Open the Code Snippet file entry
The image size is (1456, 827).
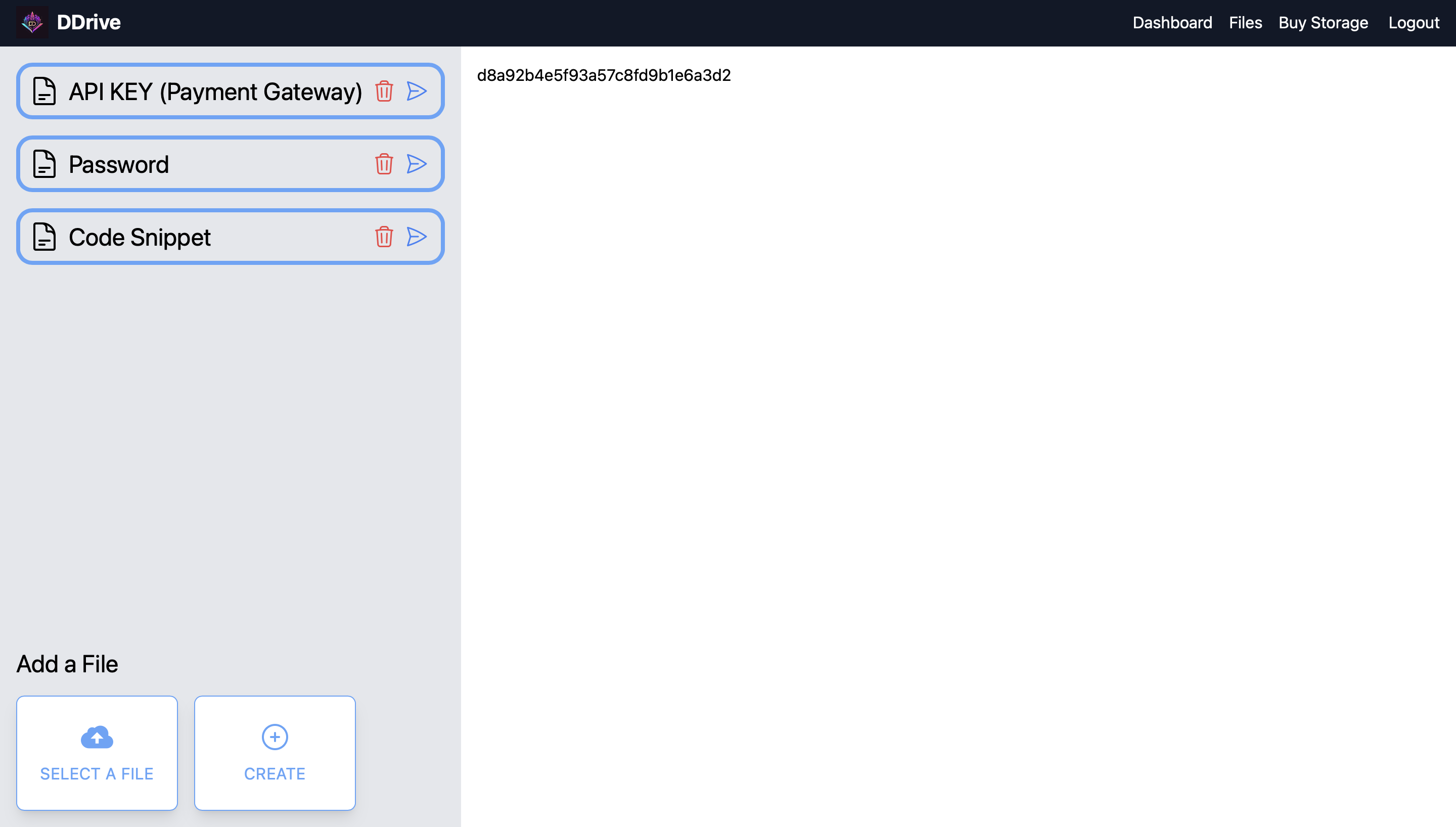tap(140, 237)
